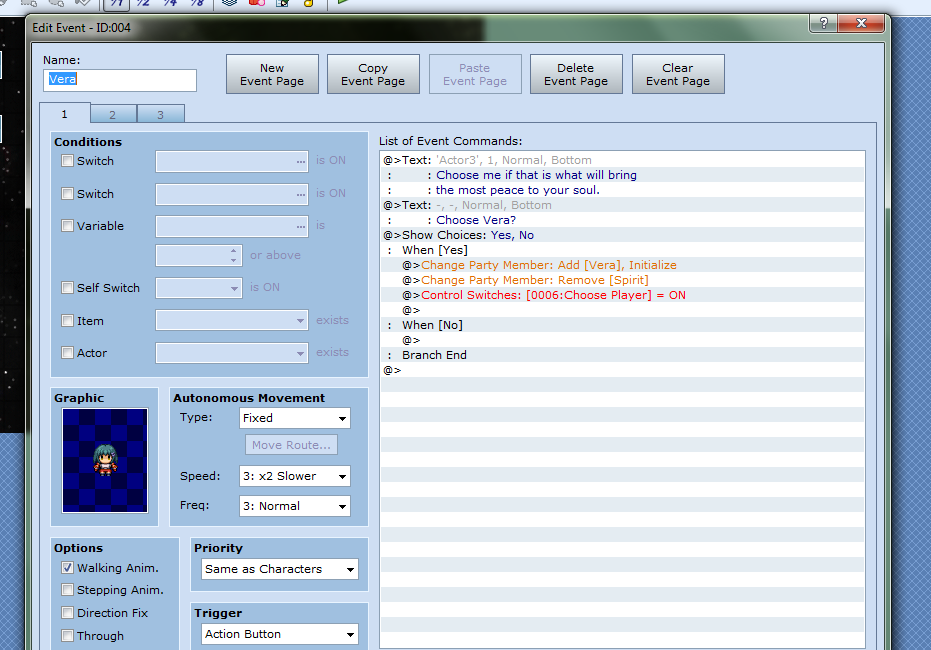This screenshot has width=931, height=650.
Task: Expand the Priority dropdown
Action: click(x=279, y=569)
